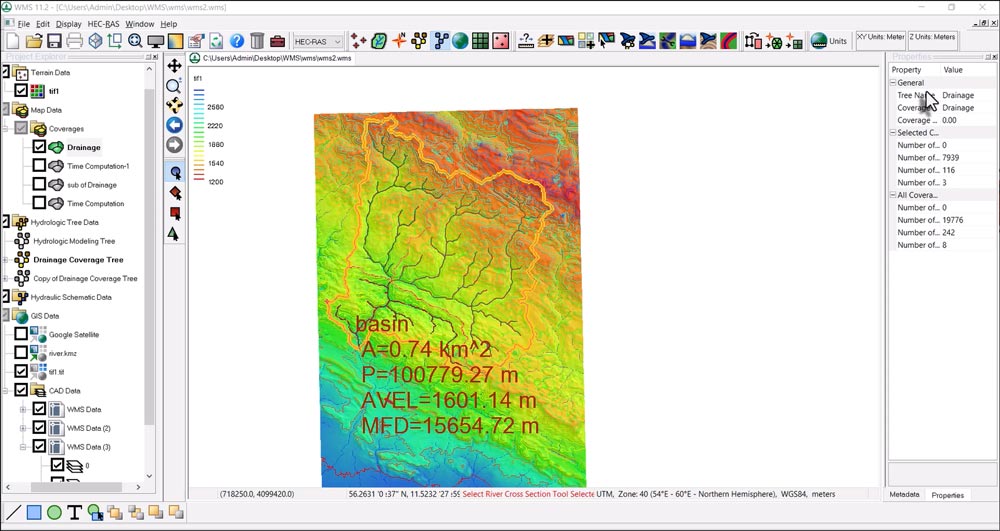
Task: Click the Print icon in toolbar
Action: pos(74,41)
